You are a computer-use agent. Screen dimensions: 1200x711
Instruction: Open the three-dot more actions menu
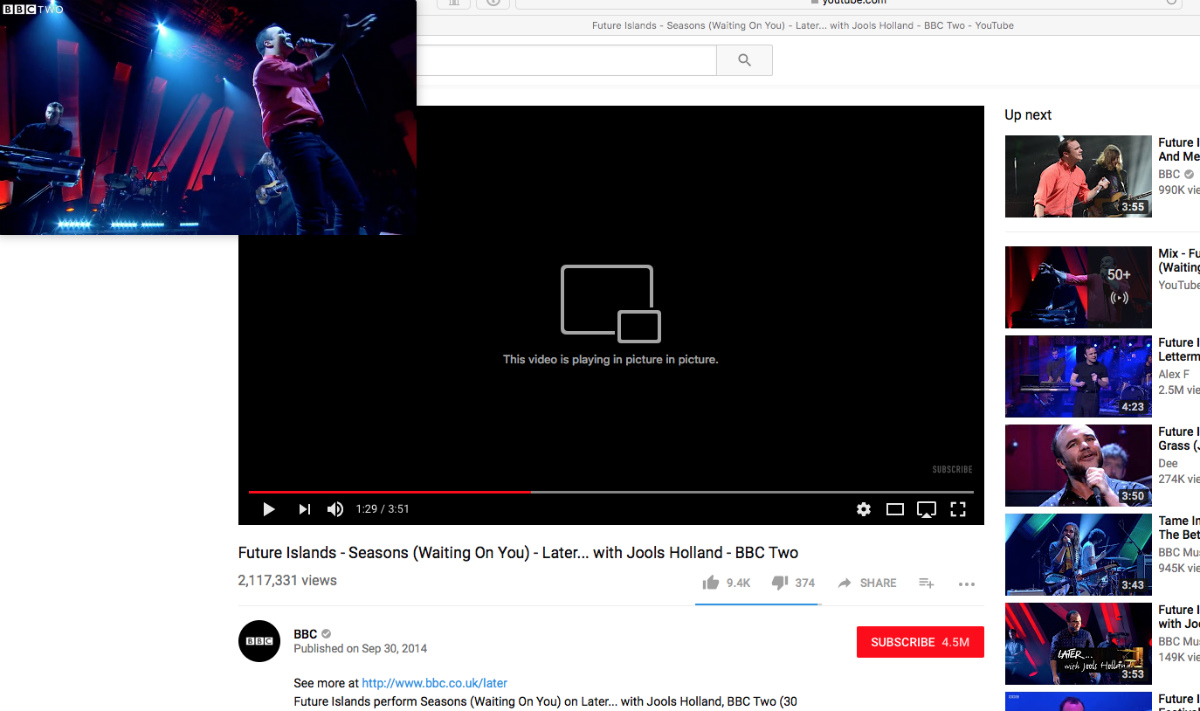pyautogui.click(x=966, y=584)
